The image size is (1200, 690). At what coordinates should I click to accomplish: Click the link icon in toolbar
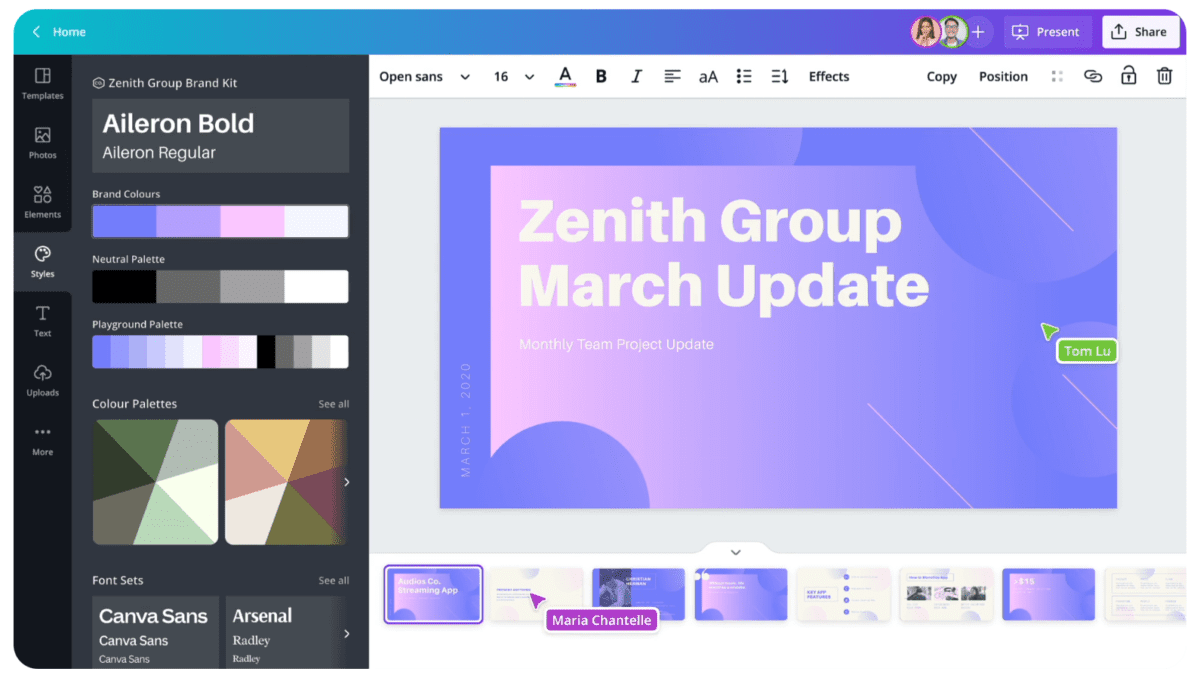pos(1093,76)
